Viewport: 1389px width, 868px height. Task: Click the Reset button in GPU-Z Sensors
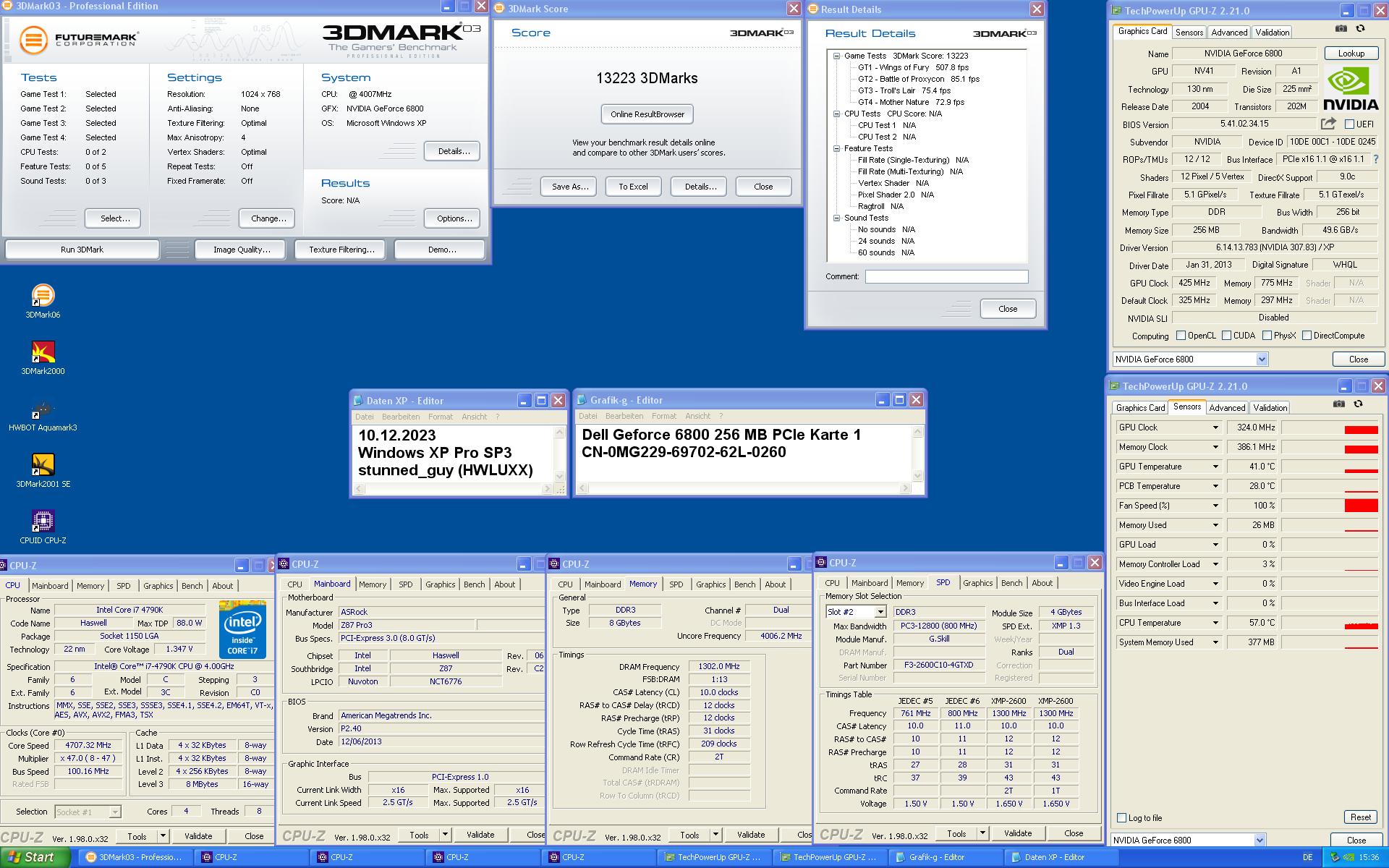(1360, 817)
